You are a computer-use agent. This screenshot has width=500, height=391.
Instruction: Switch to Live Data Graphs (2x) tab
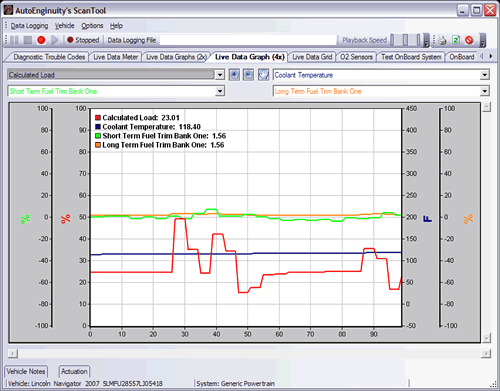click(x=176, y=57)
